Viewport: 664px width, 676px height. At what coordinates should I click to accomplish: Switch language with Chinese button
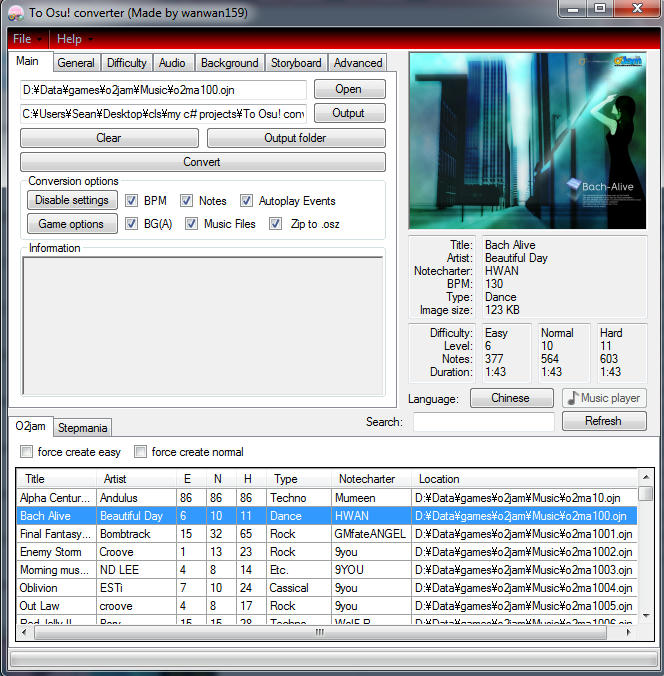pyautogui.click(x=512, y=398)
